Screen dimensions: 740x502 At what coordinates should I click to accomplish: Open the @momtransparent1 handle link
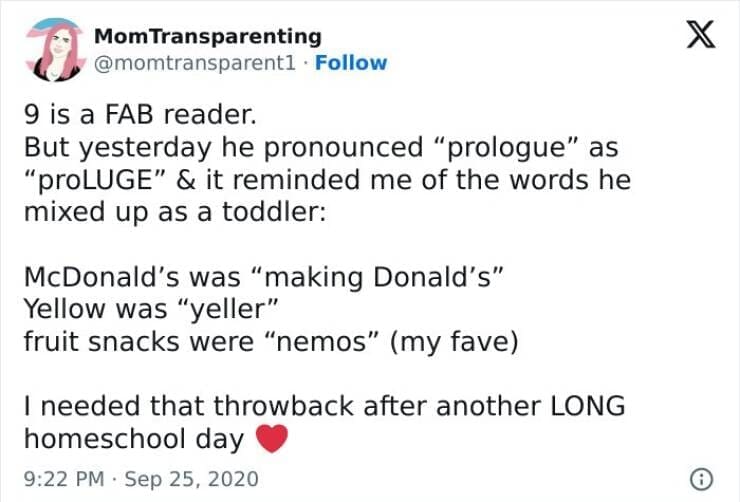(x=197, y=63)
